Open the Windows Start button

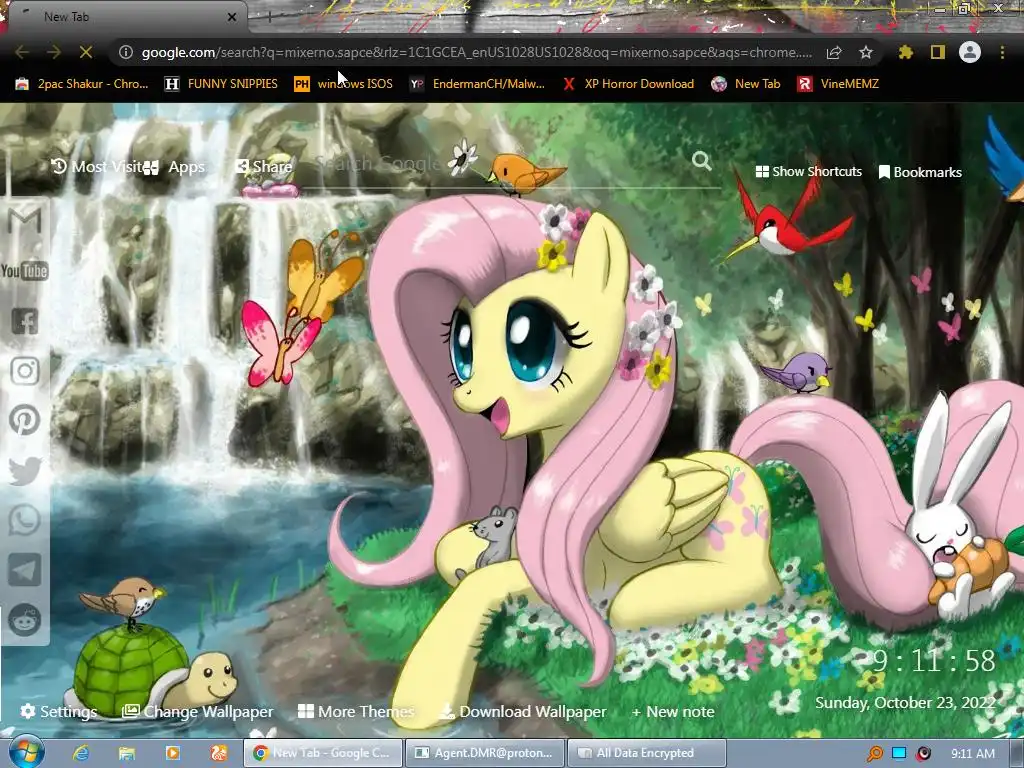click(26, 752)
